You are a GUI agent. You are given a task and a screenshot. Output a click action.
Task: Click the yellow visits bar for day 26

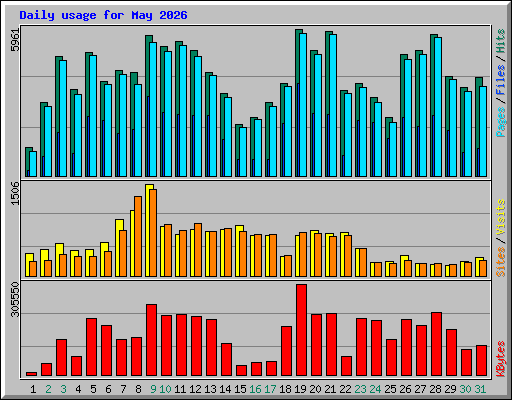(x=403, y=266)
